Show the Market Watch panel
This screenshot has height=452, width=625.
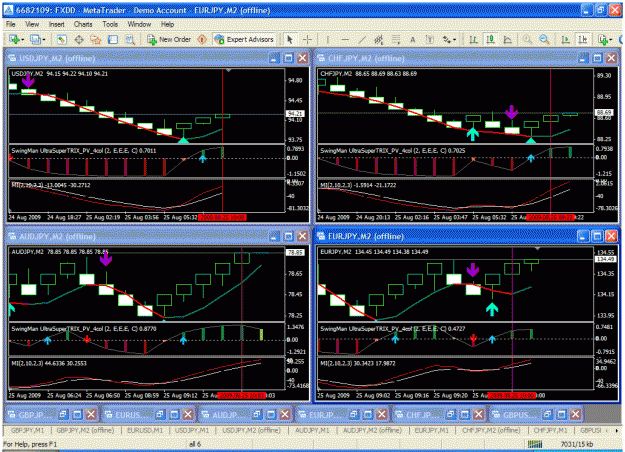(61, 39)
